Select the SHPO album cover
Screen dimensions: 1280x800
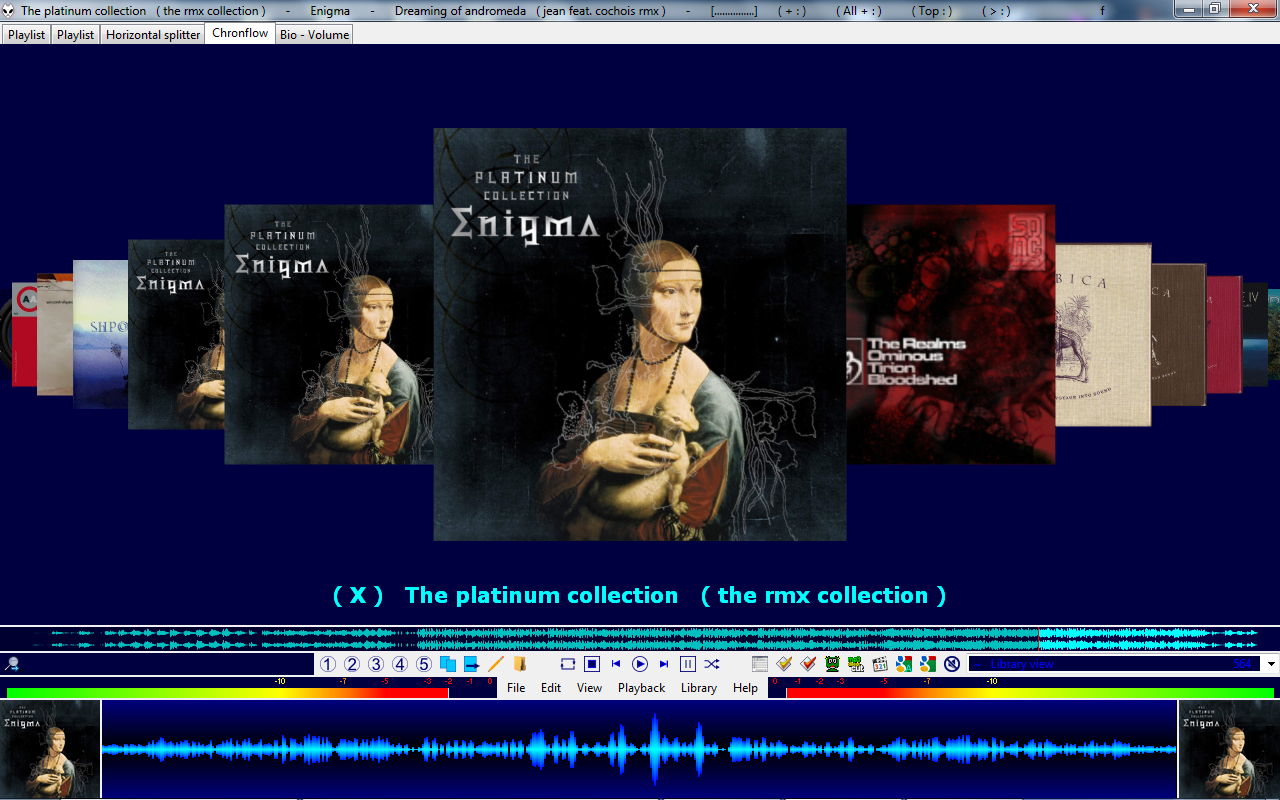click(100, 334)
